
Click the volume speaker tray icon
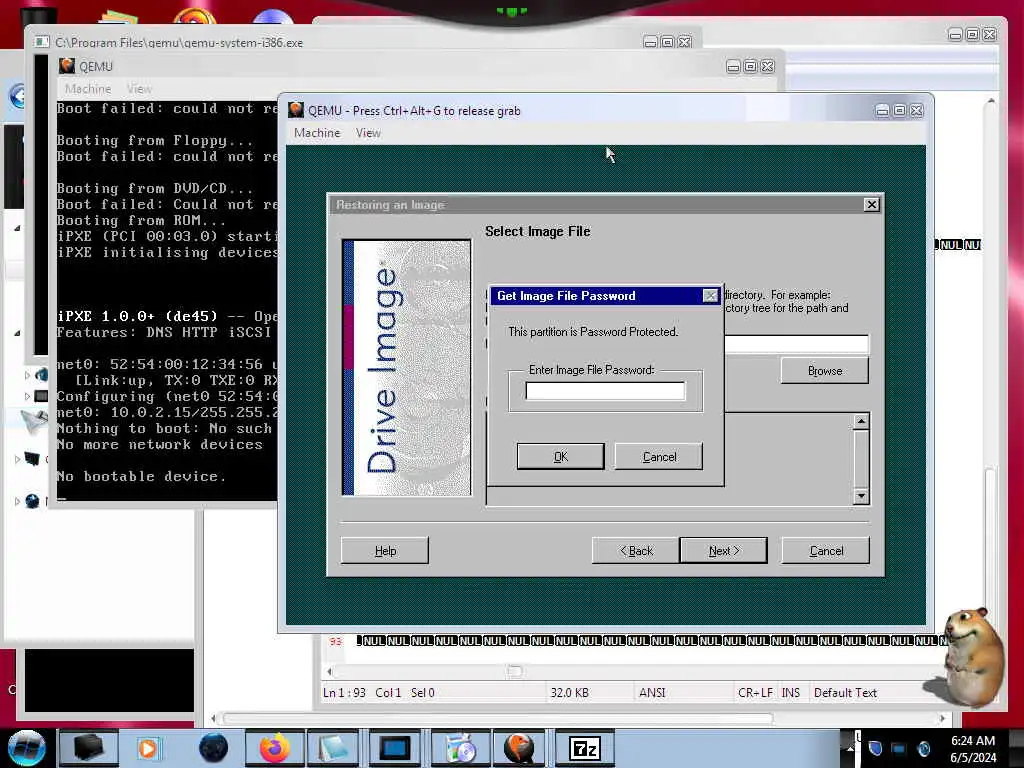click(x=923, y=748)
